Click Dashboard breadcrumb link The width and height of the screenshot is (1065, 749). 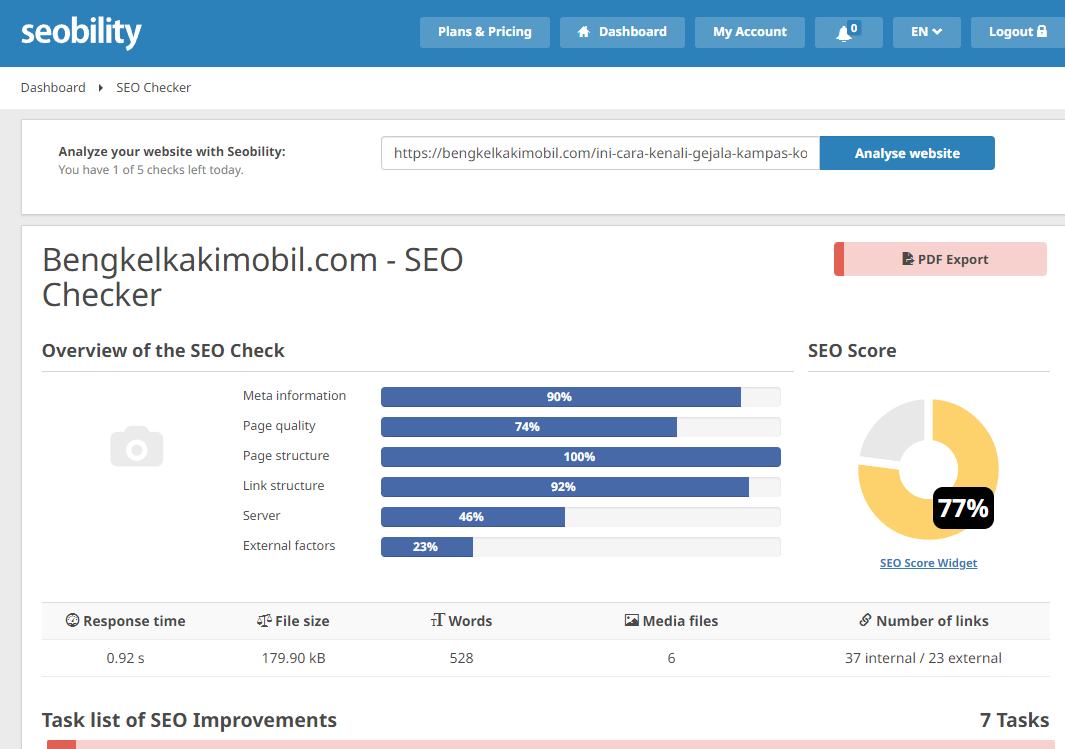coord(53,88)
